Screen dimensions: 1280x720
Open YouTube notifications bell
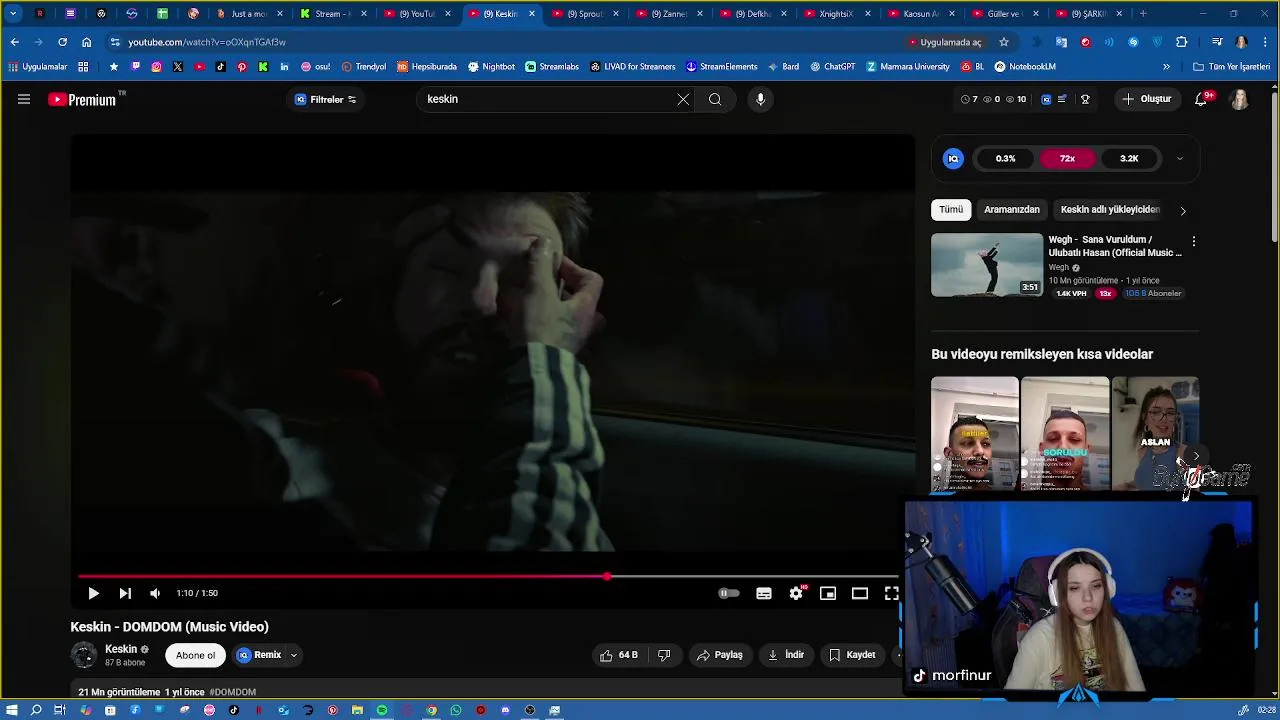(1202, 99)
